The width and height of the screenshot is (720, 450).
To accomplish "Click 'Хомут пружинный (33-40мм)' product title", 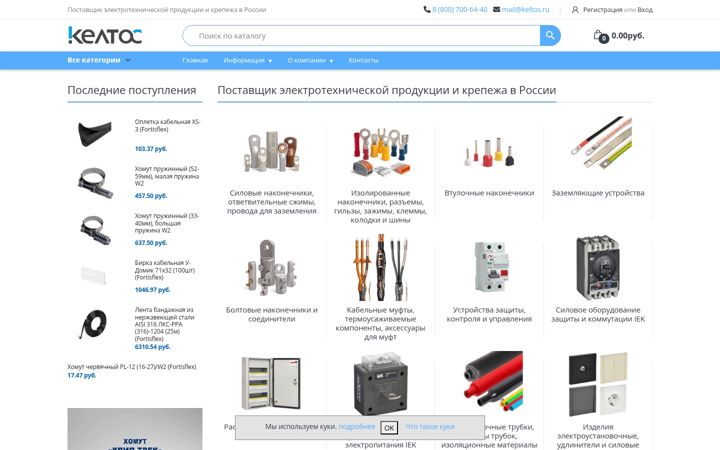I will (167, 223).
